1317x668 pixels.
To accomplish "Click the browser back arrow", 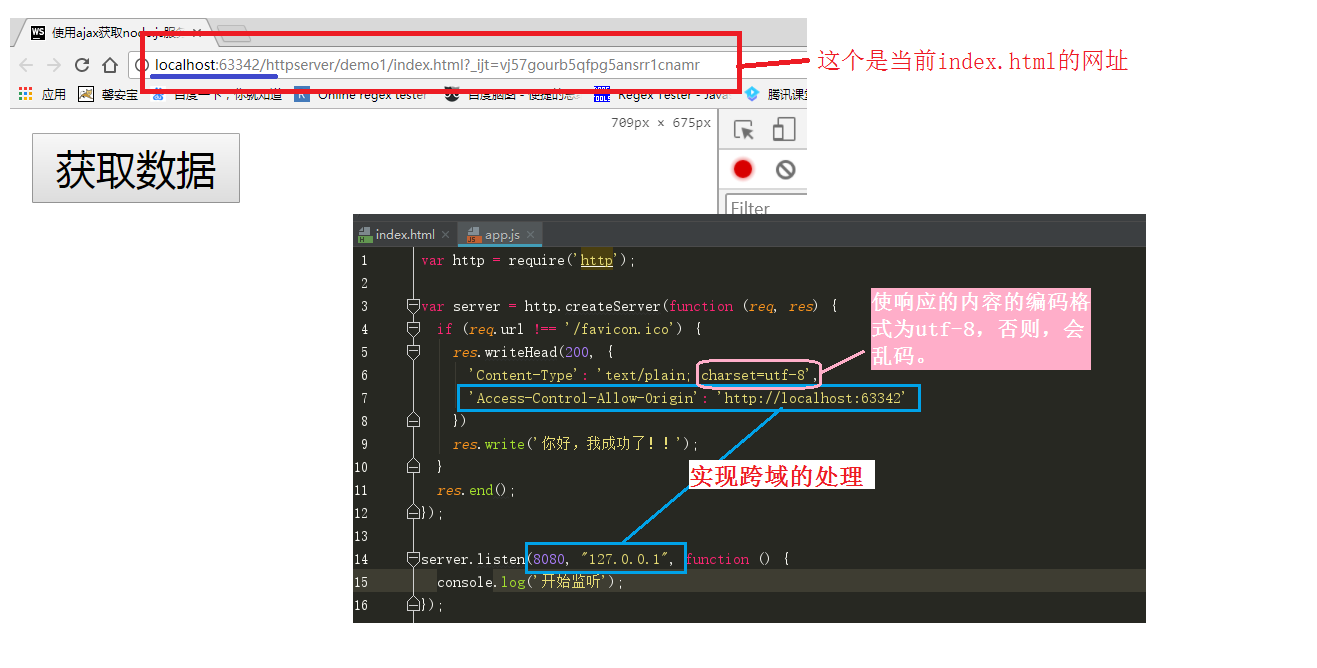I will 26,65.
